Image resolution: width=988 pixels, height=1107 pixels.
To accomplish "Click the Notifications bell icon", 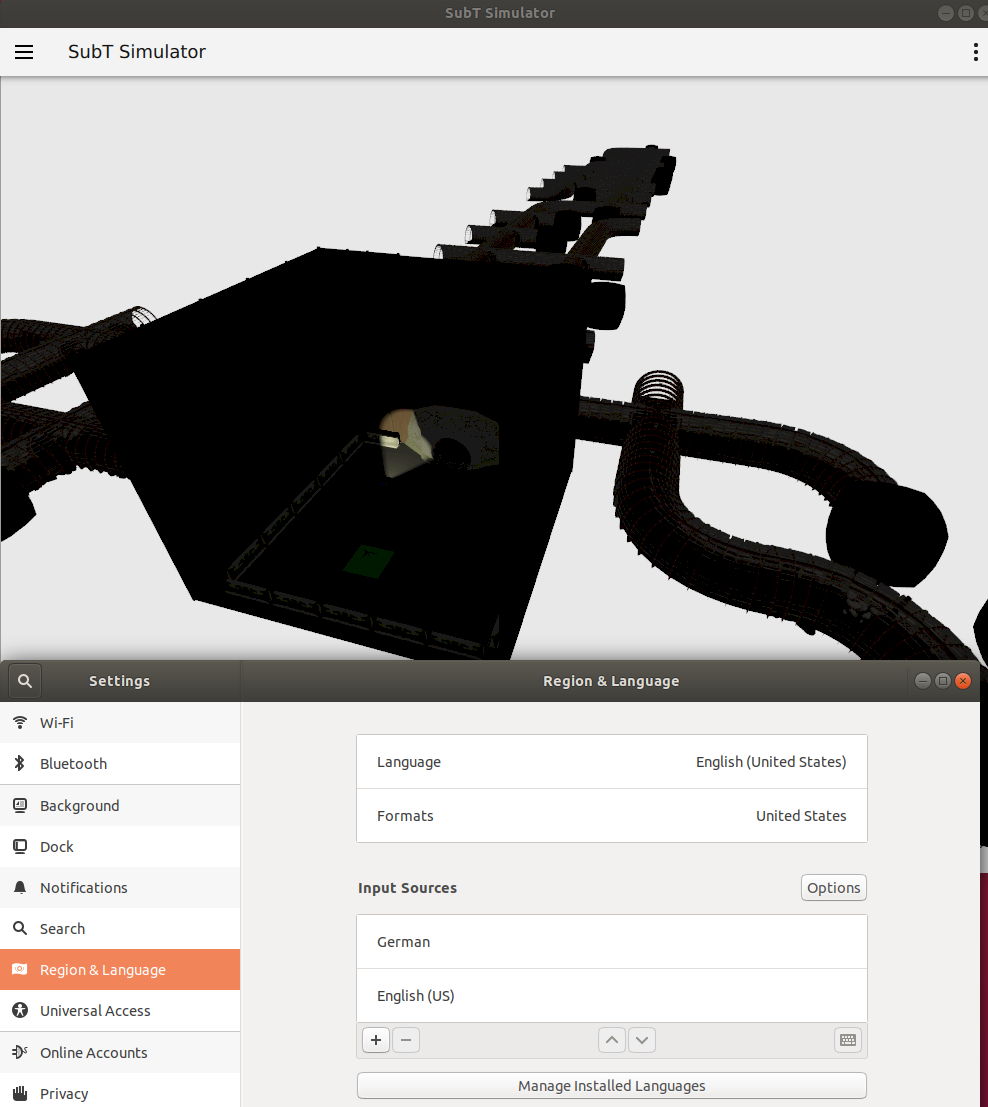I will click(x=21, y=887).
